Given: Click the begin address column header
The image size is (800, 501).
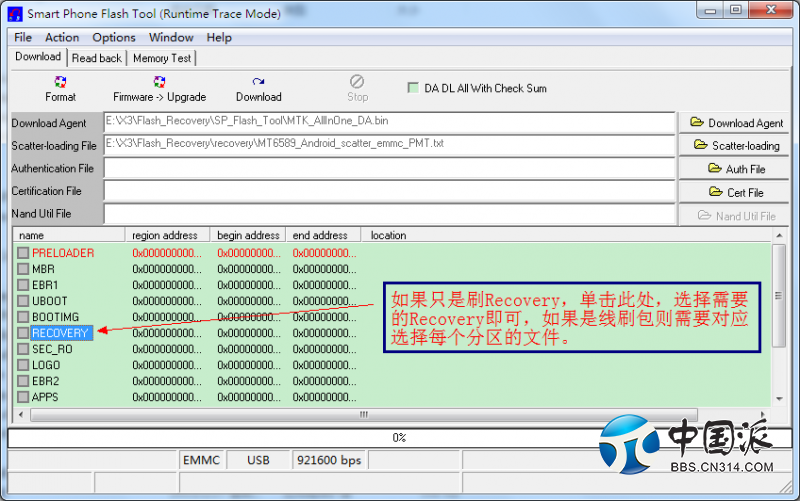Looking at the screenshot, I should click(x=248, y=235).
